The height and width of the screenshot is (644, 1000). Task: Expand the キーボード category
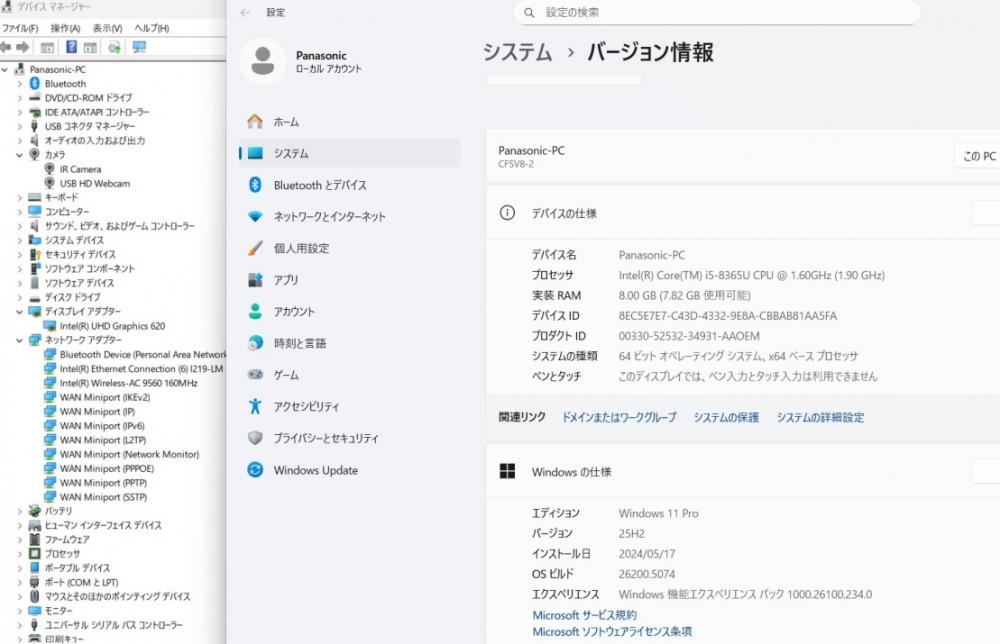click(20, 198)
